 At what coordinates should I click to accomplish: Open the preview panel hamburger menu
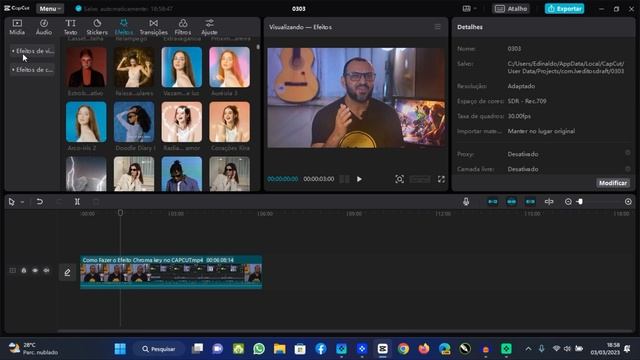pos(438,27)
